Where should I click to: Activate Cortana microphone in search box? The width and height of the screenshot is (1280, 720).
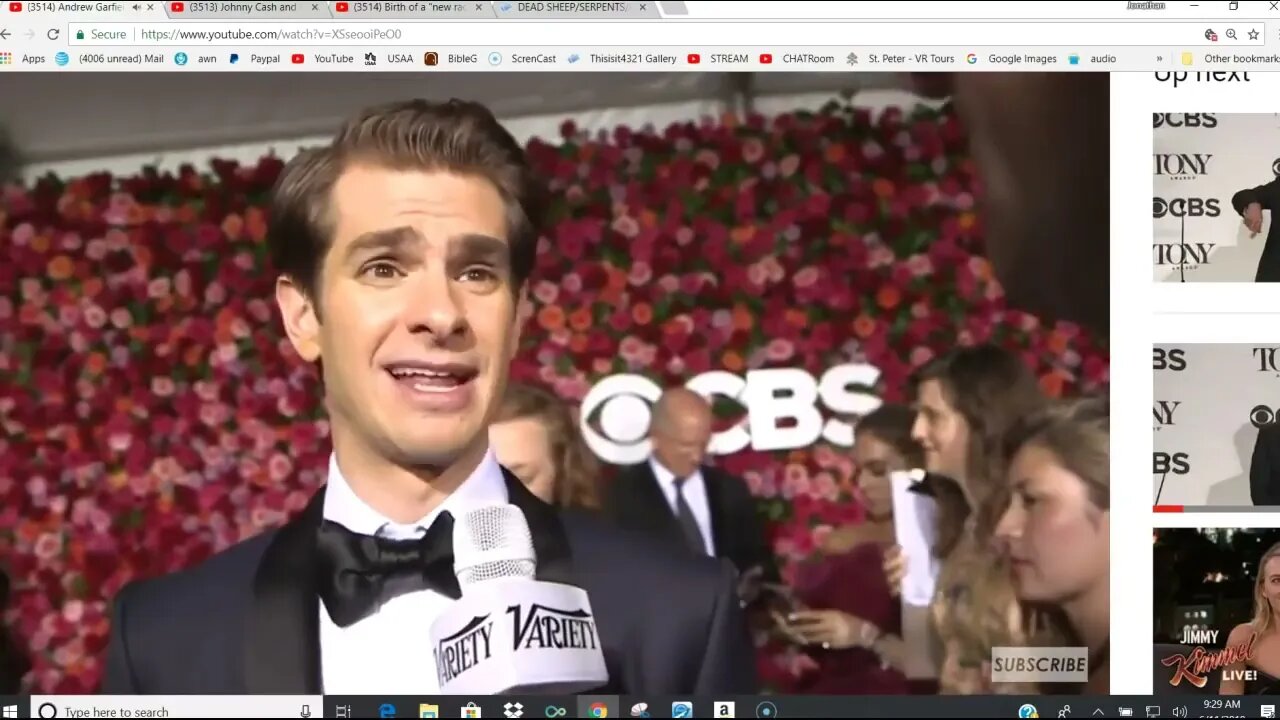point(305,711)
